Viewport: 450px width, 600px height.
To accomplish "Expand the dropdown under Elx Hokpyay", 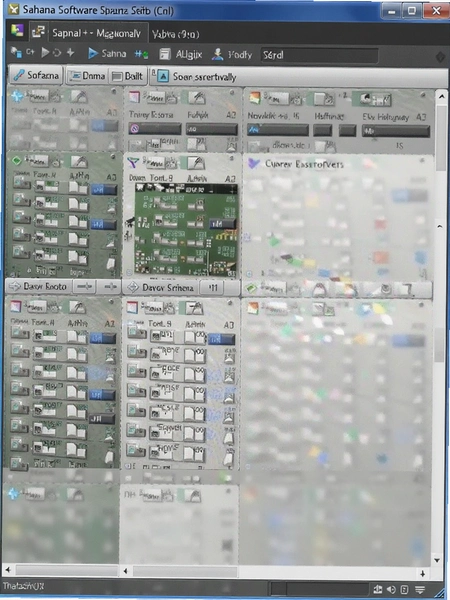I will 396,131.
